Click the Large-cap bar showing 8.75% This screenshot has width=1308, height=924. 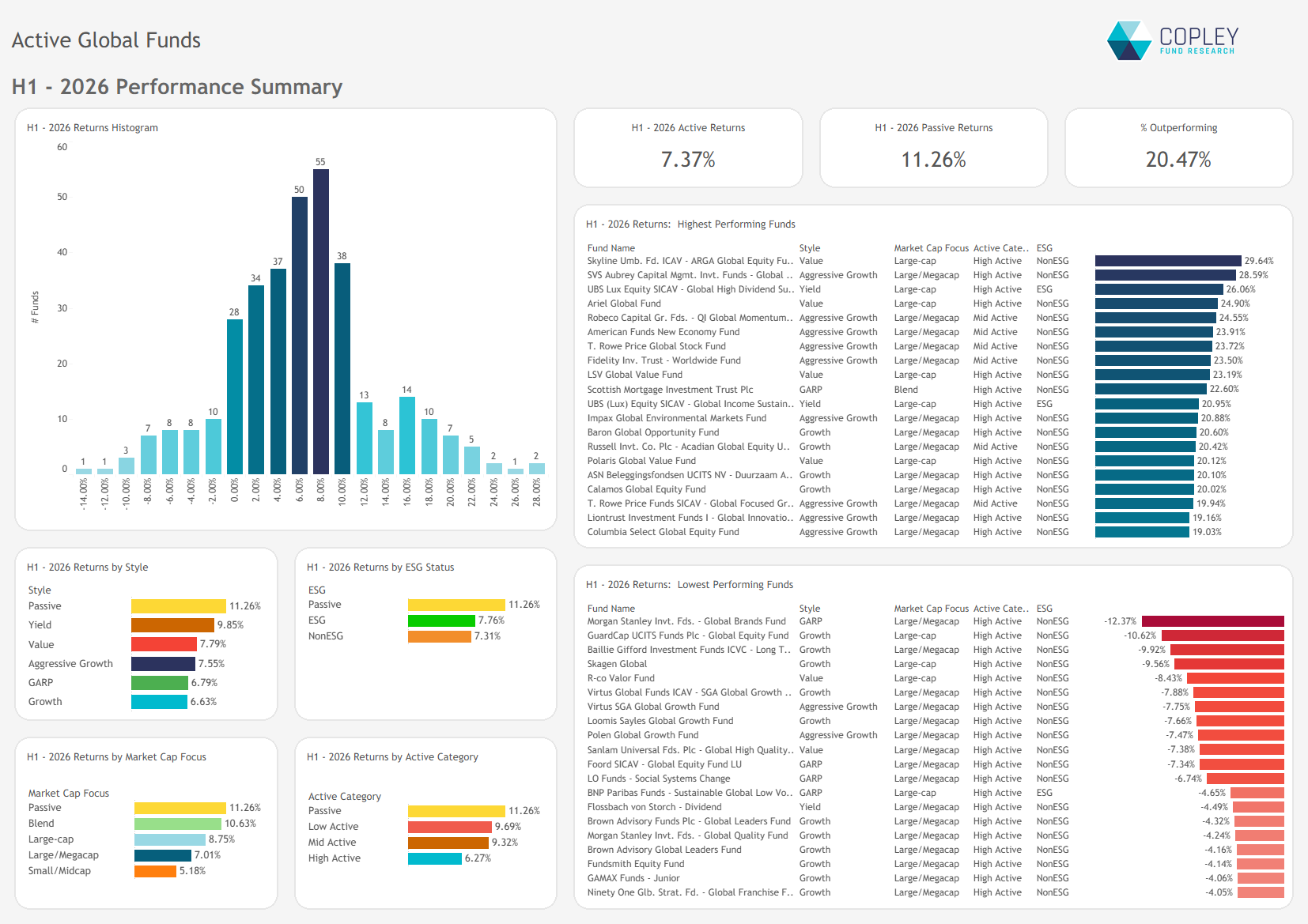click(170, 839)
